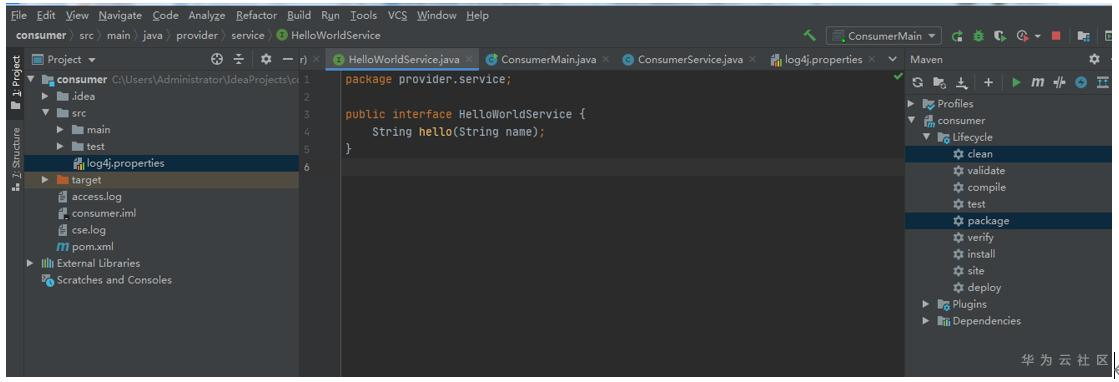The height and width of the screenshot is (382, 1119).
Task: Close the ConsumerMain.java tab
Action: [x=605, y=59]
